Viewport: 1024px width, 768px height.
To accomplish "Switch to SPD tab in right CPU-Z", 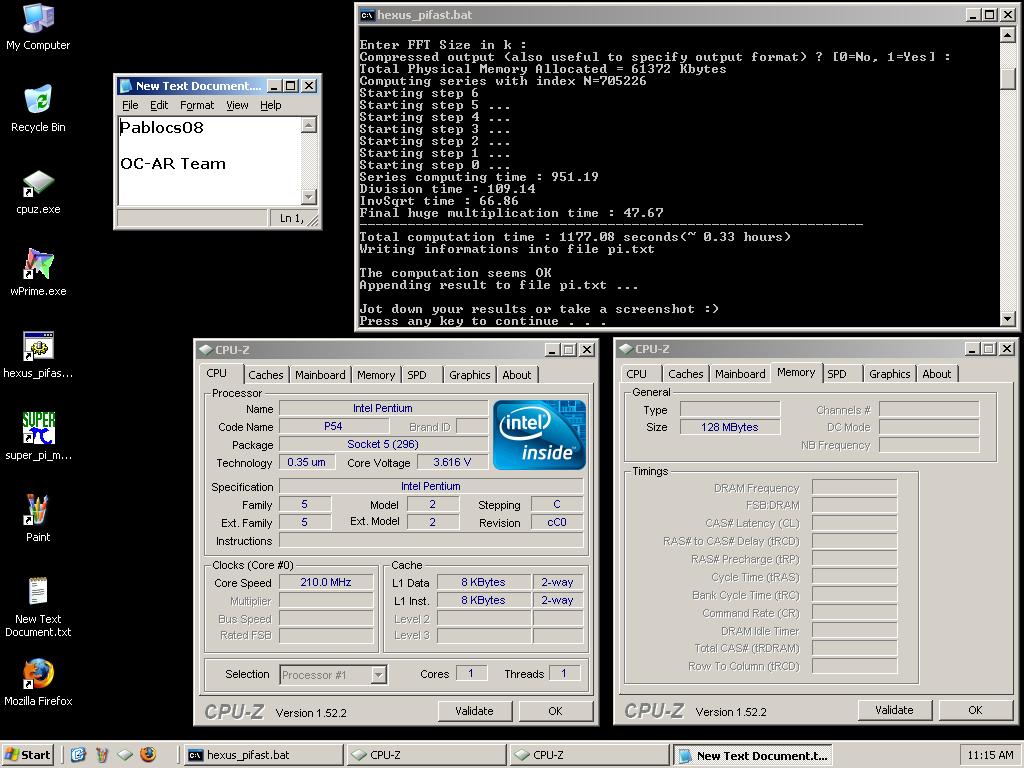I will pos(837,374).
